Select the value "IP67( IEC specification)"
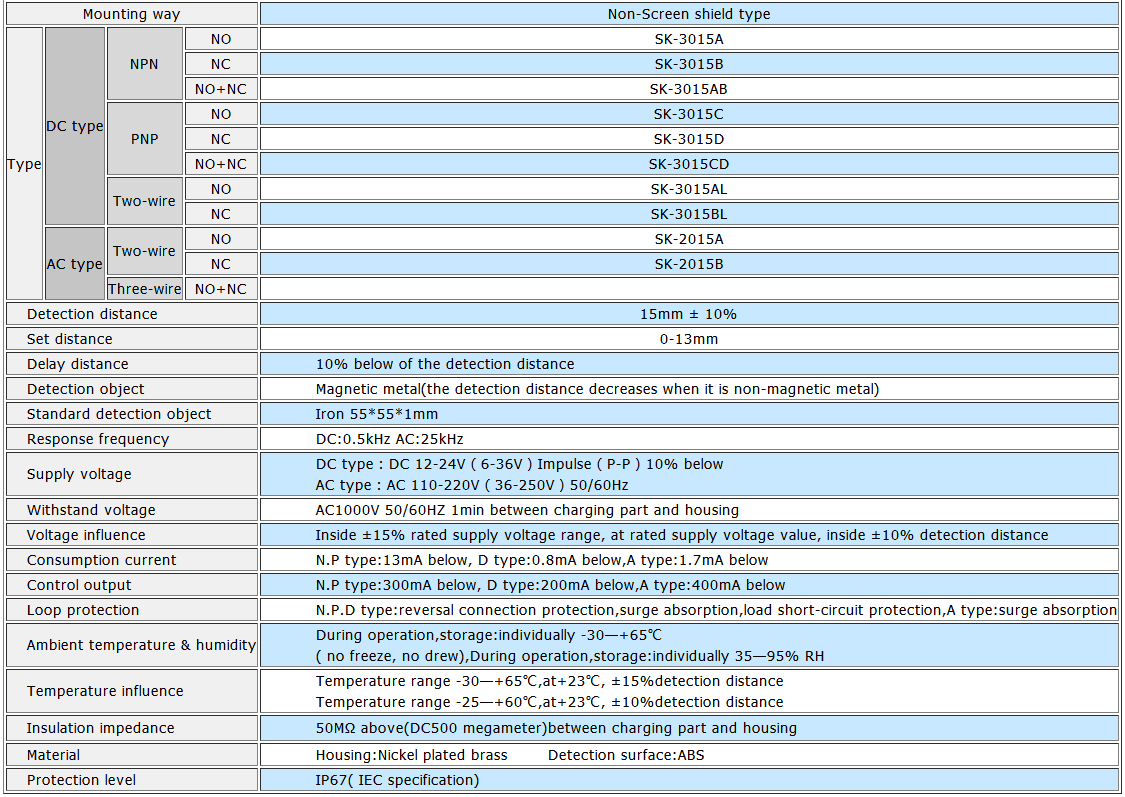The image size is (1125, 797). (x=397, y=781)
